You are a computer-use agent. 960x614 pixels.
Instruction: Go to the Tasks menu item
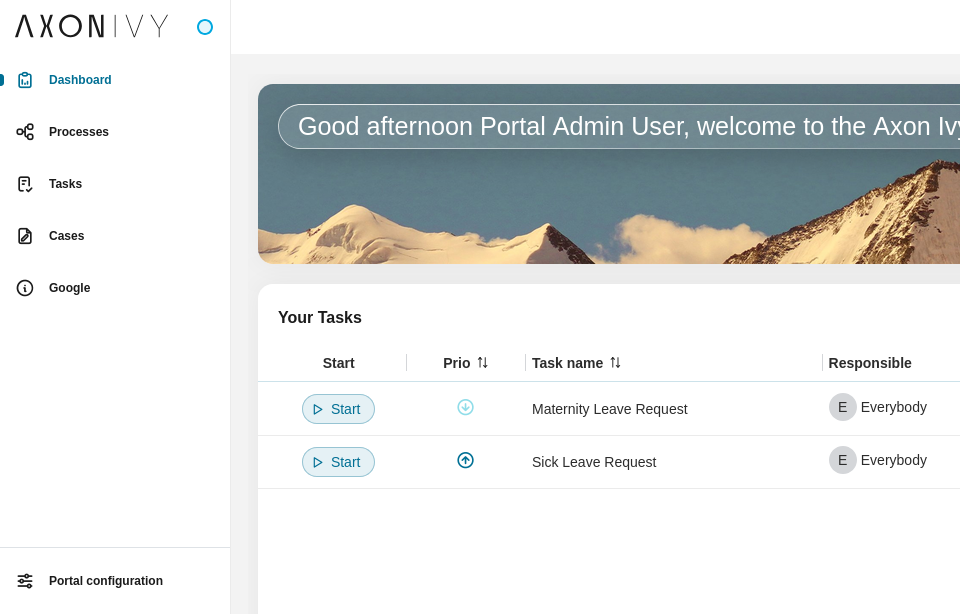click(115, 184)
